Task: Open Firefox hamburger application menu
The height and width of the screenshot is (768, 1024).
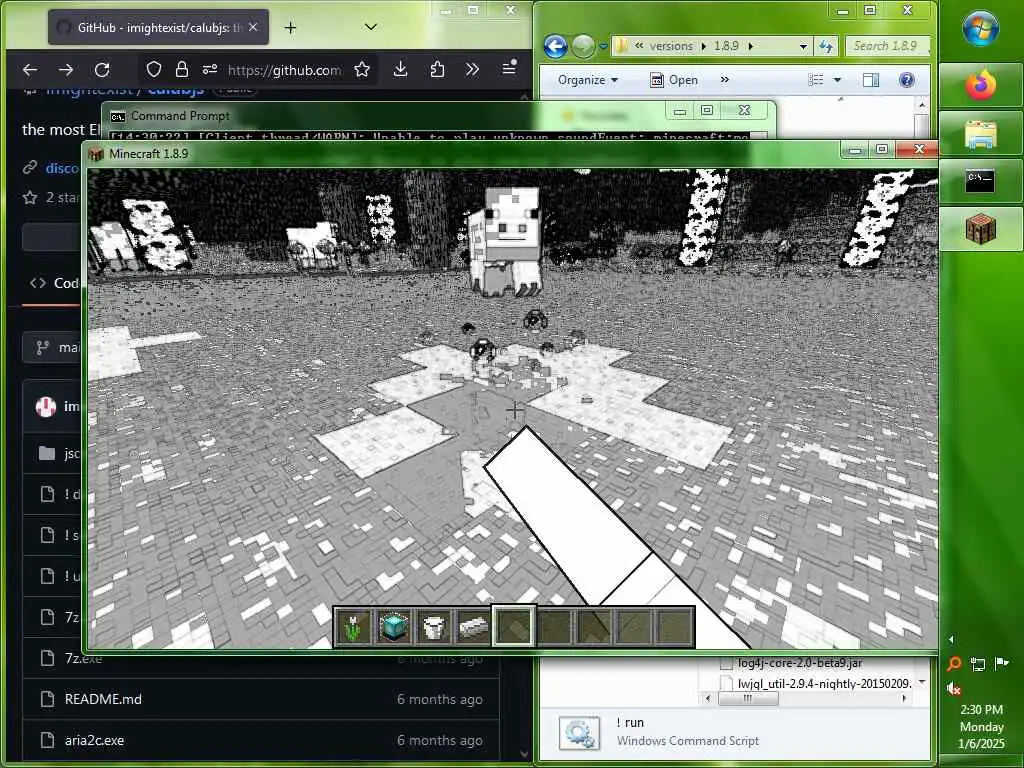Action: (x=509, y=68)
